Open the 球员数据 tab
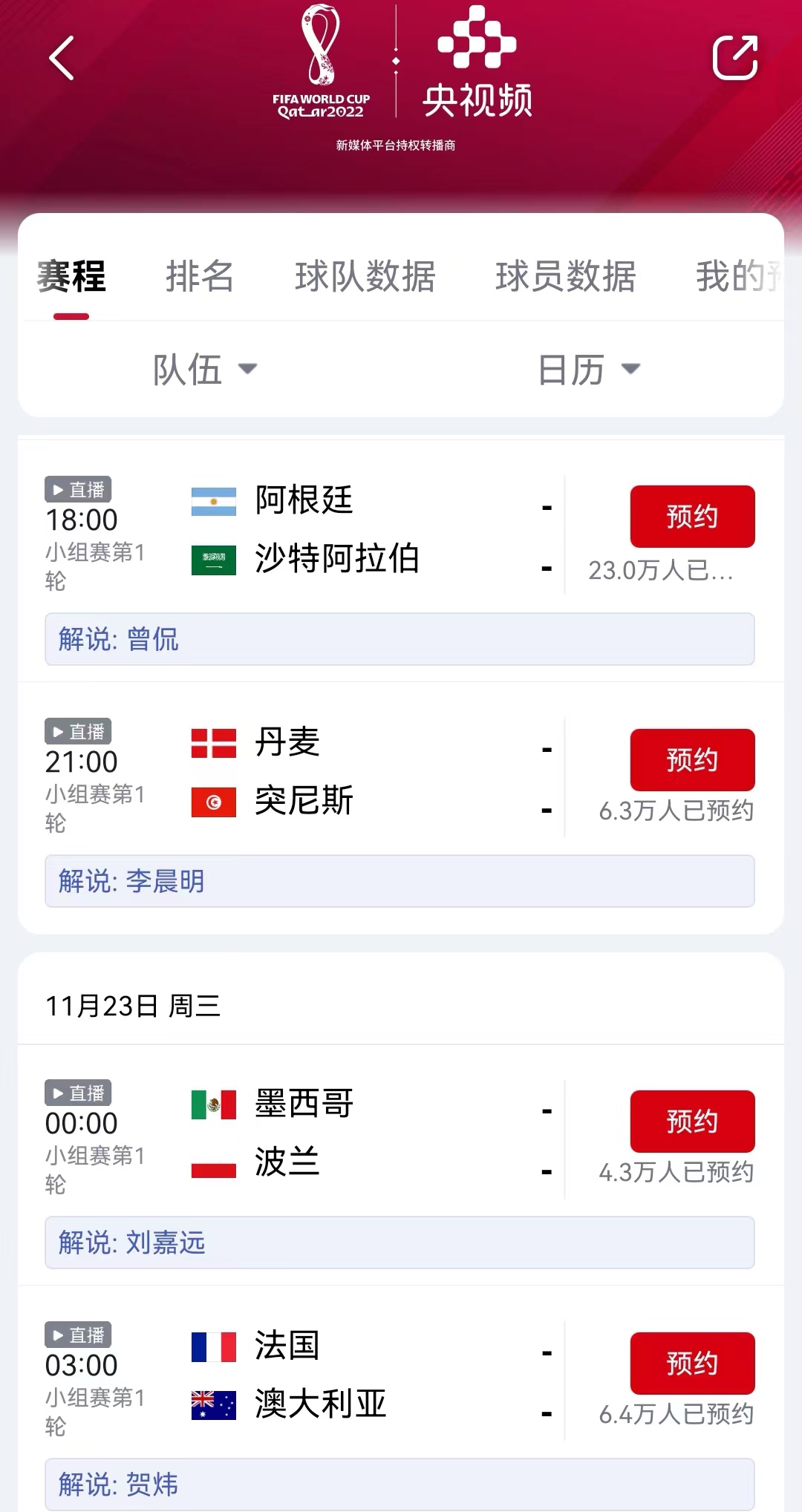The image size is (802, 1512). click(x=565, y=277)
